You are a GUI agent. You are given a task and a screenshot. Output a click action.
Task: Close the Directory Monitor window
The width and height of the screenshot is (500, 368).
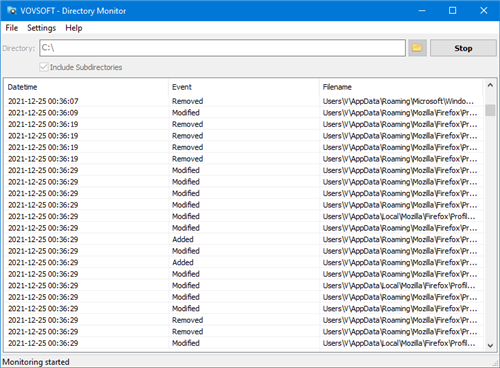point(484,11)
